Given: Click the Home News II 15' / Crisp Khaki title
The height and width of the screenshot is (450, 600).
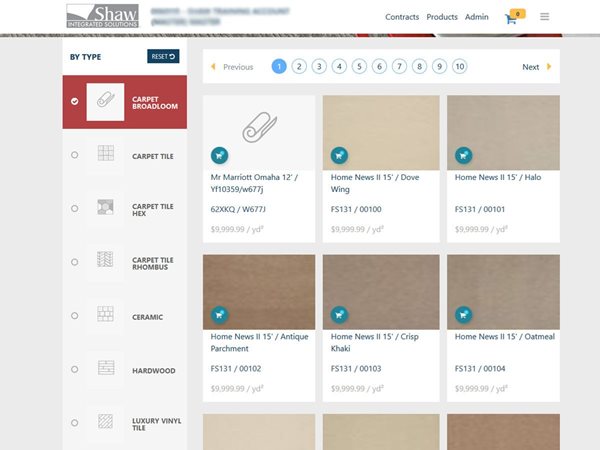Looking at the screenshot, I should pyautogui.click(x=375, y=342).
